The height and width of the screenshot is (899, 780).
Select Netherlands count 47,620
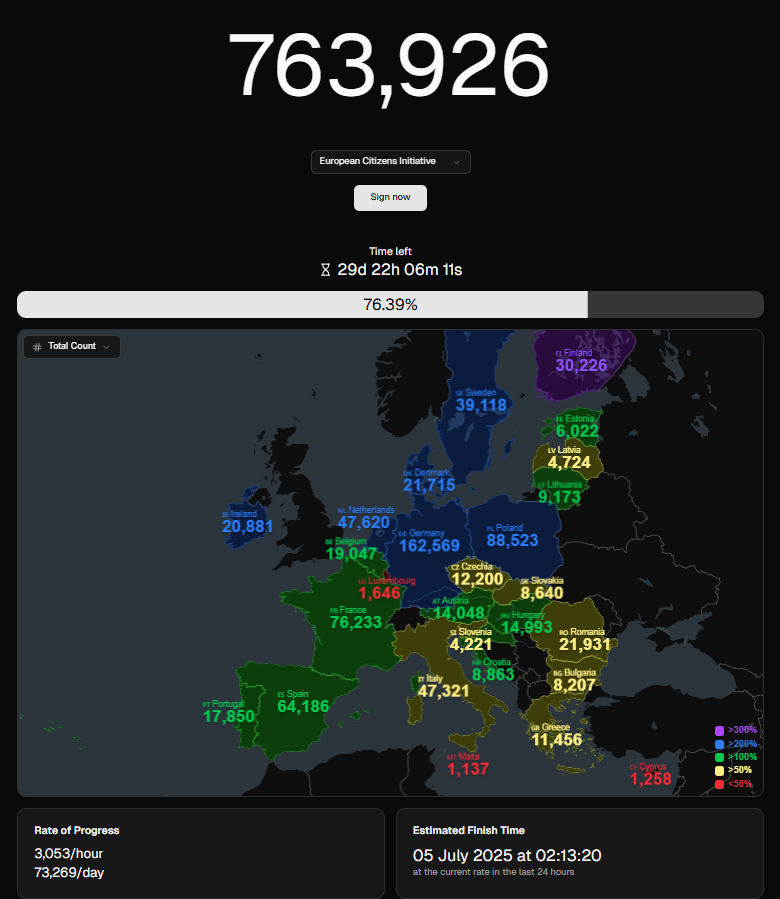pyautogui.click(x=364, y=522)
